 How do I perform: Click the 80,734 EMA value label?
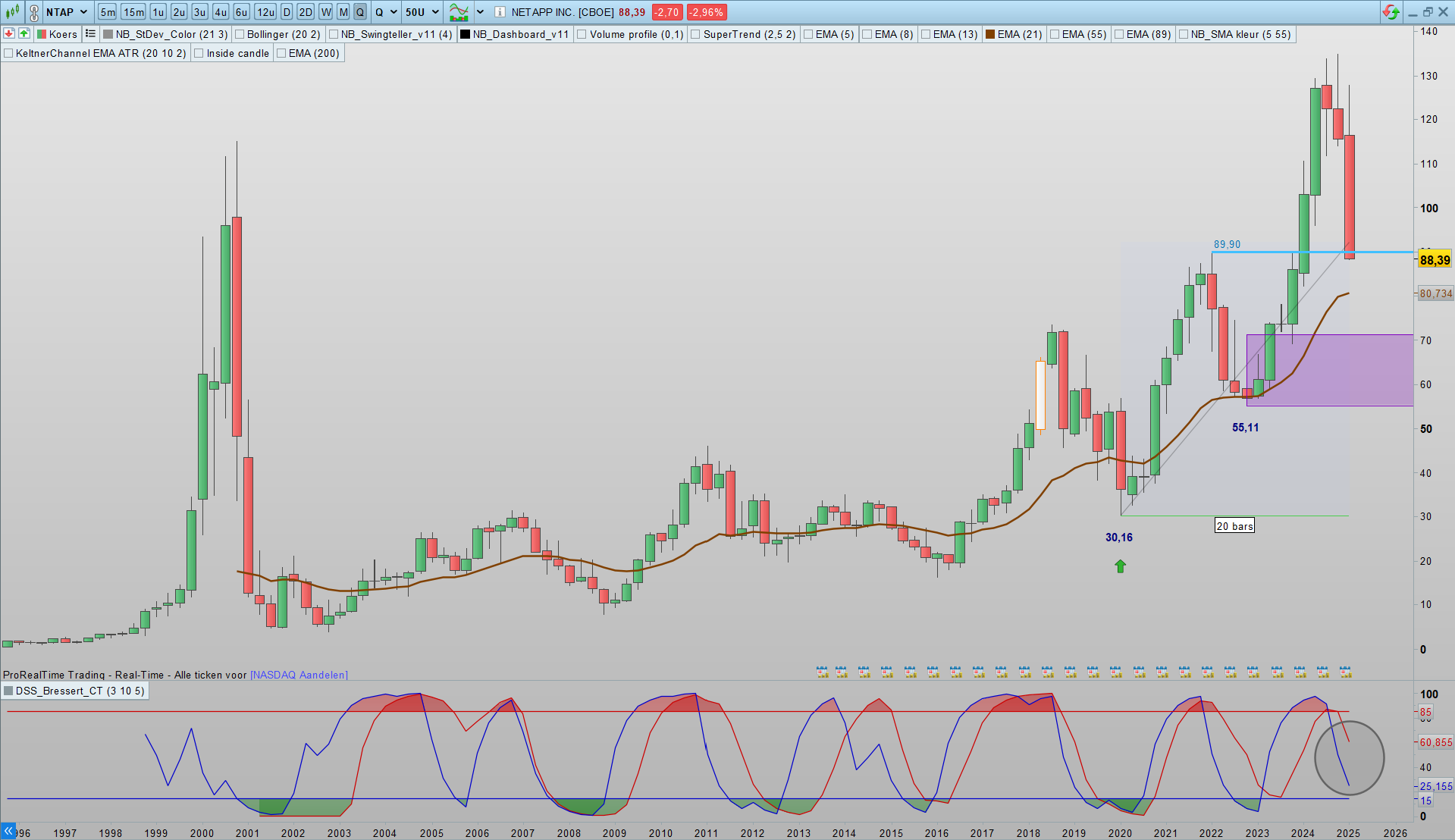(x=1436, y=293)
